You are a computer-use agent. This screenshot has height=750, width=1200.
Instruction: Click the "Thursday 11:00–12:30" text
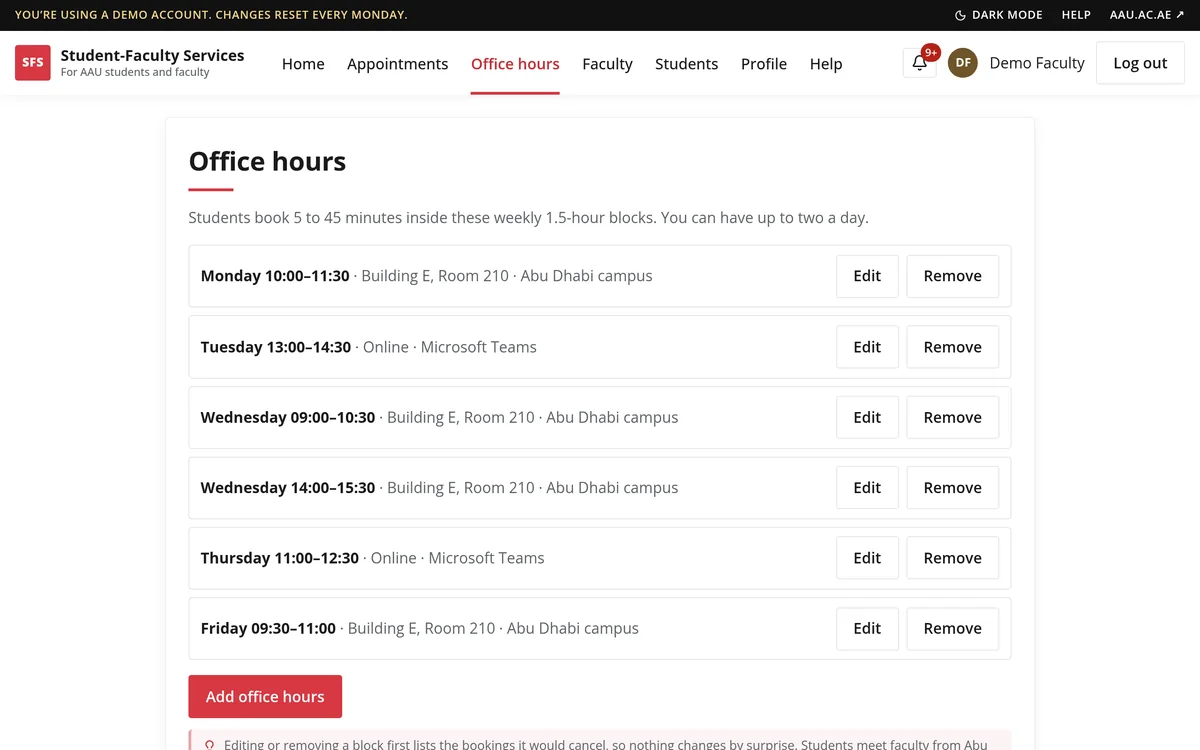(x=280, y=558)
